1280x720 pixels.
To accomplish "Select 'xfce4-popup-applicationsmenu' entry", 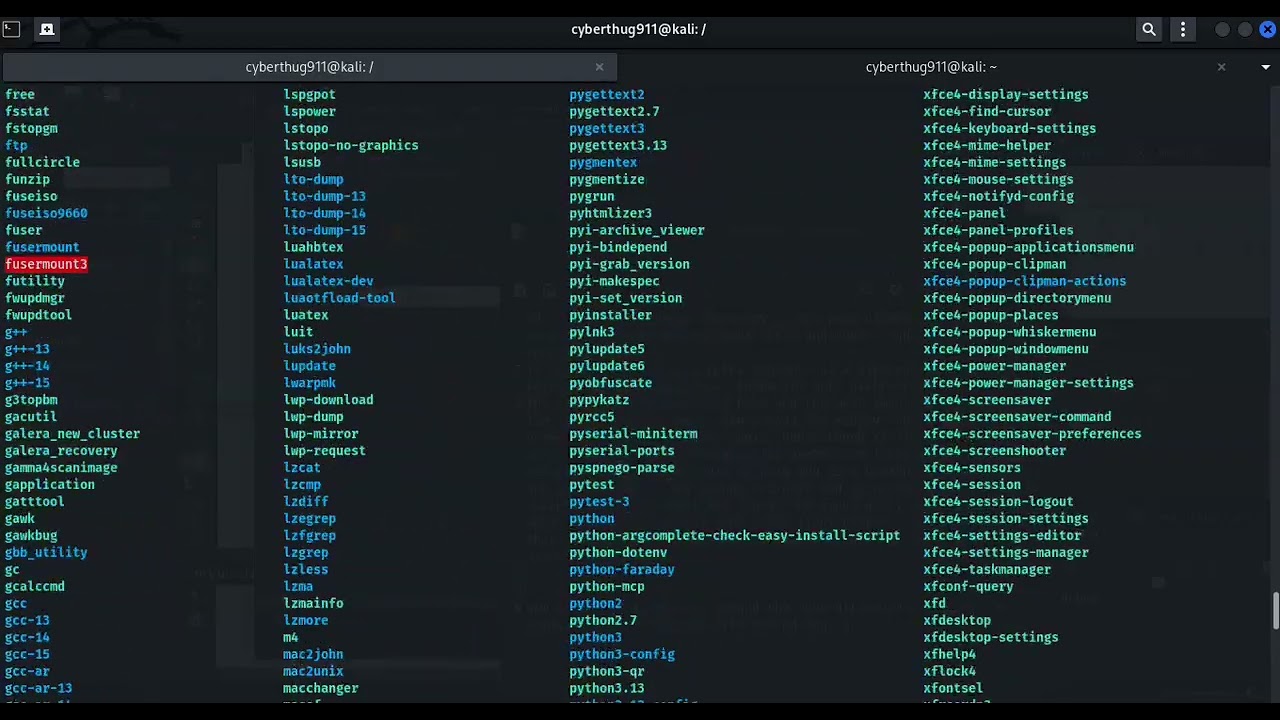I will pyautogui.click(x=1029, y=247).
